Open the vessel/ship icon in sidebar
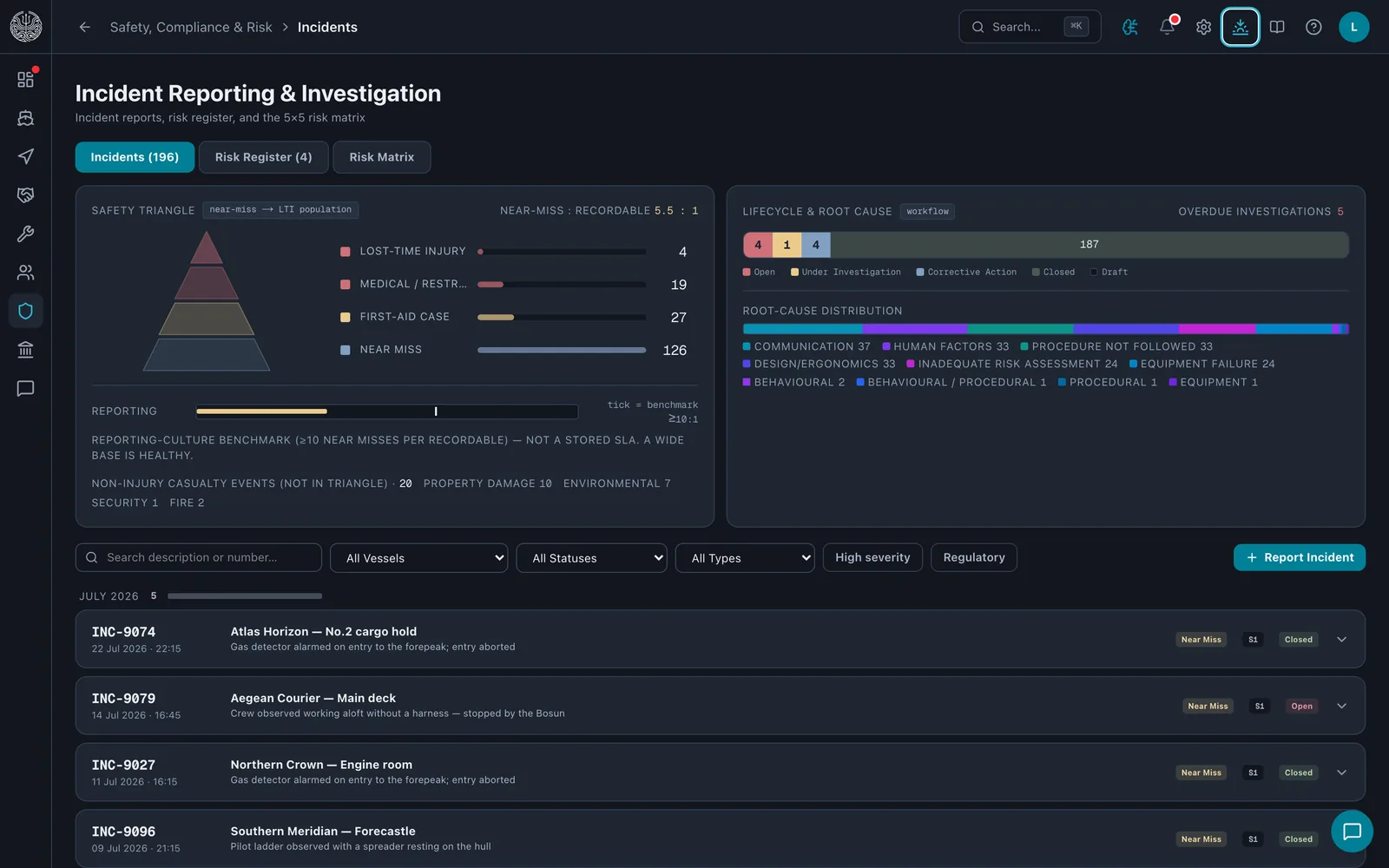 pyautogui.click(x=25, y=118)
